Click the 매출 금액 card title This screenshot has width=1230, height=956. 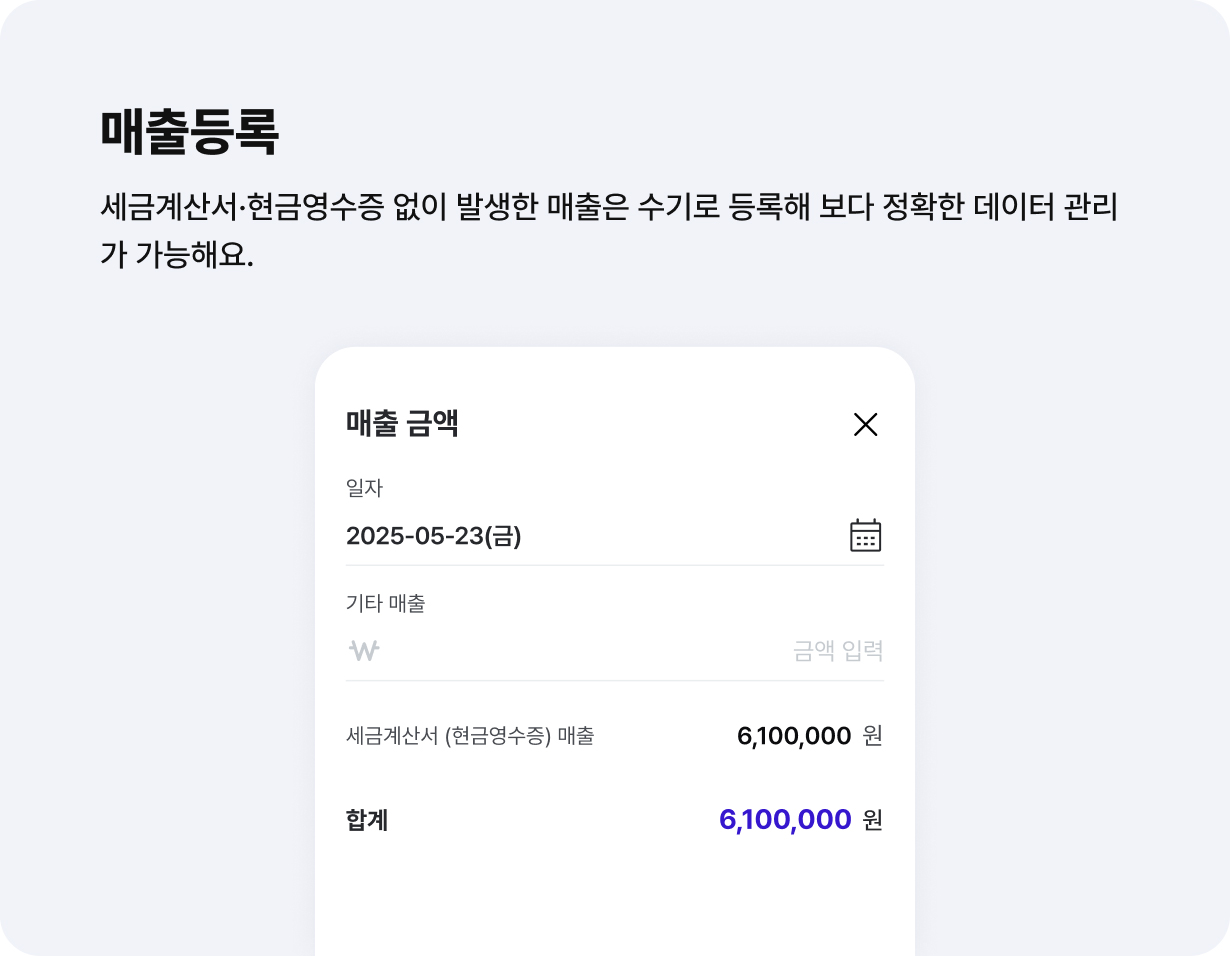pyautogui.click(x=402, y=424)
